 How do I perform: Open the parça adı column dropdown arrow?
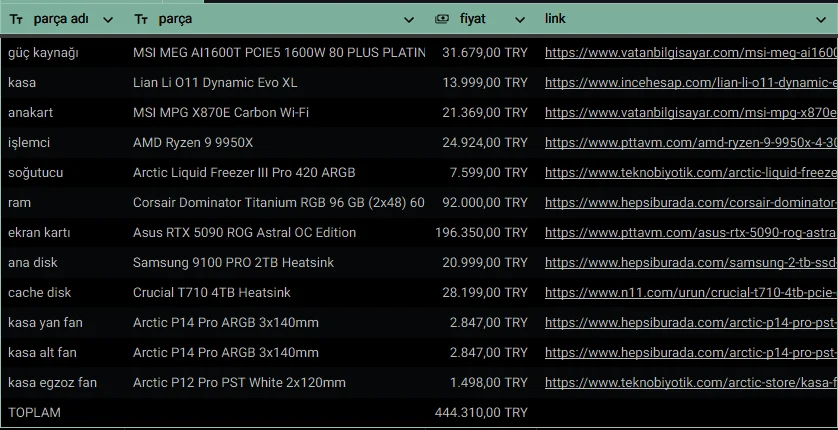point(108,20)
